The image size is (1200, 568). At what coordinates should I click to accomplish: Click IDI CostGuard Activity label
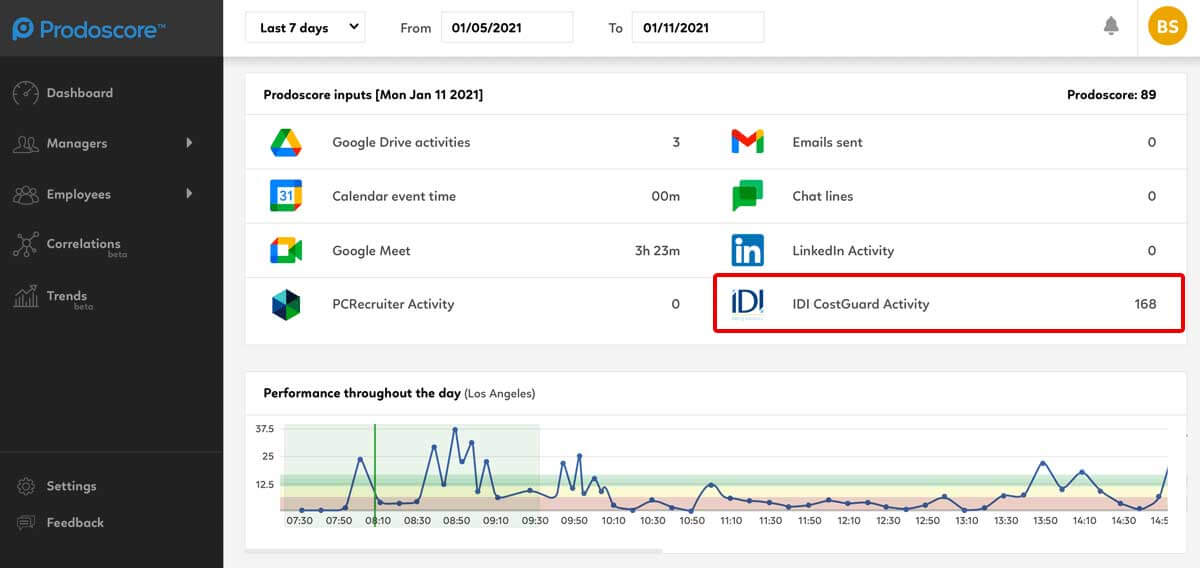(x=861, y=304)
